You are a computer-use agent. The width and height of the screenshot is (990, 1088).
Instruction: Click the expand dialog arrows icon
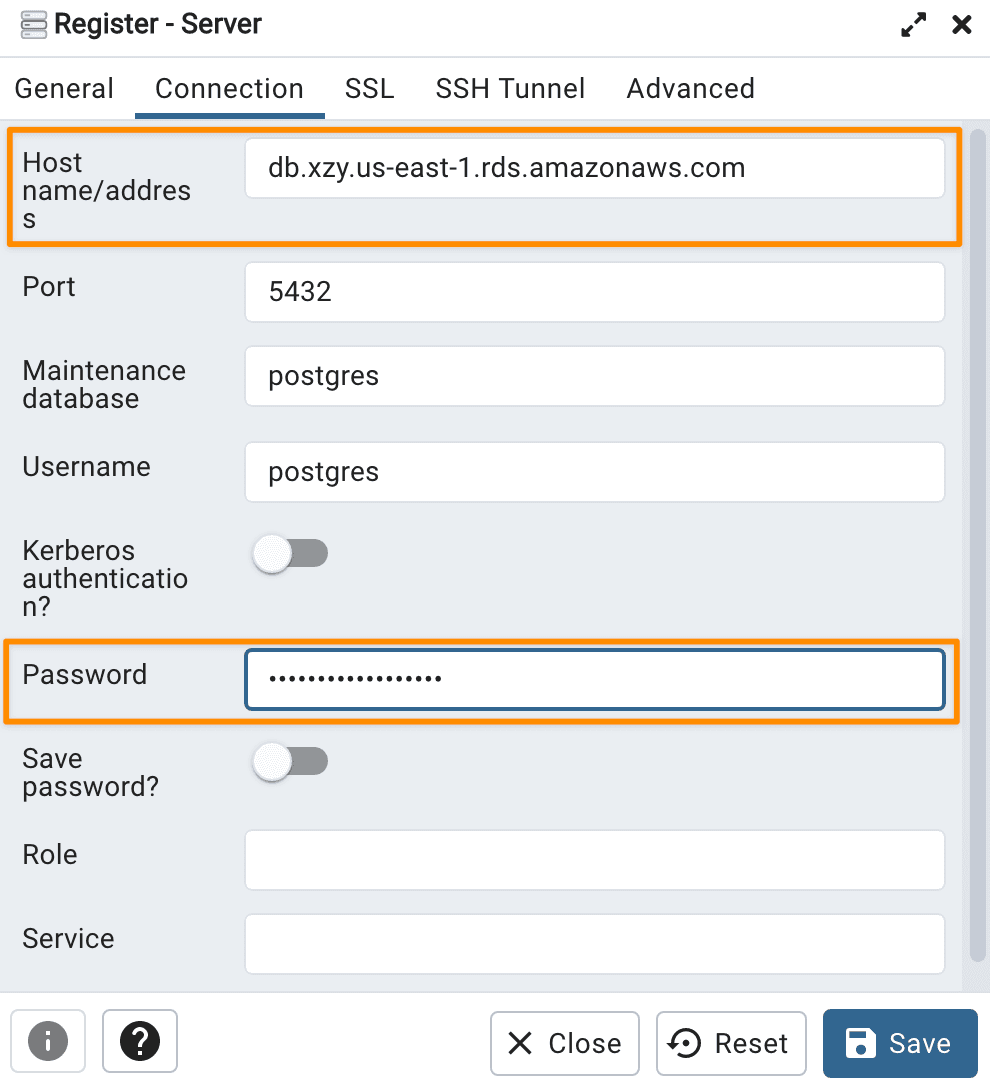(x=913, y=24)
